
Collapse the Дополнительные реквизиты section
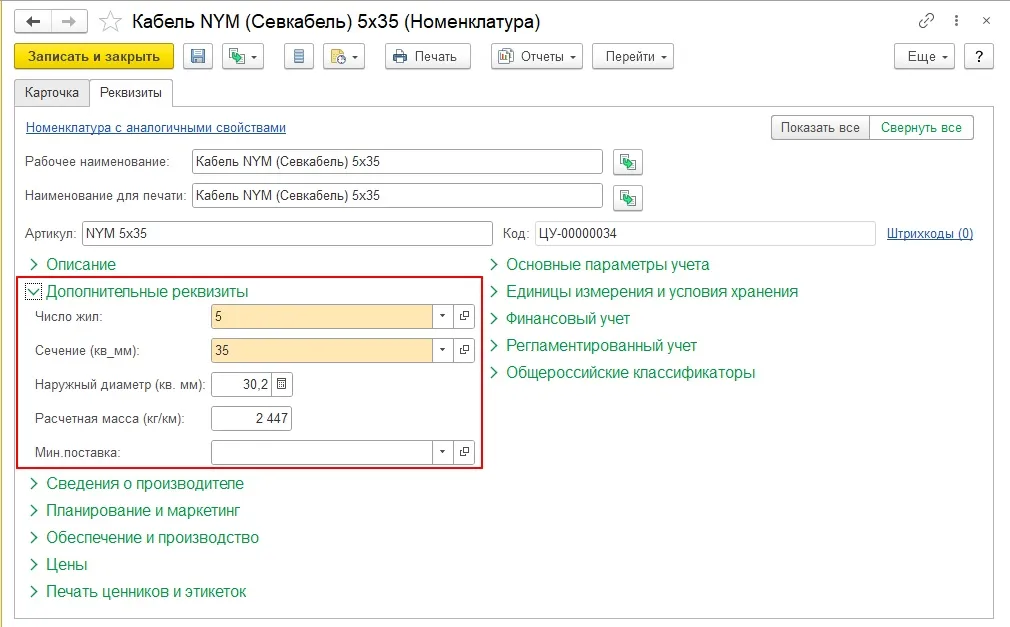coord(33,292)
